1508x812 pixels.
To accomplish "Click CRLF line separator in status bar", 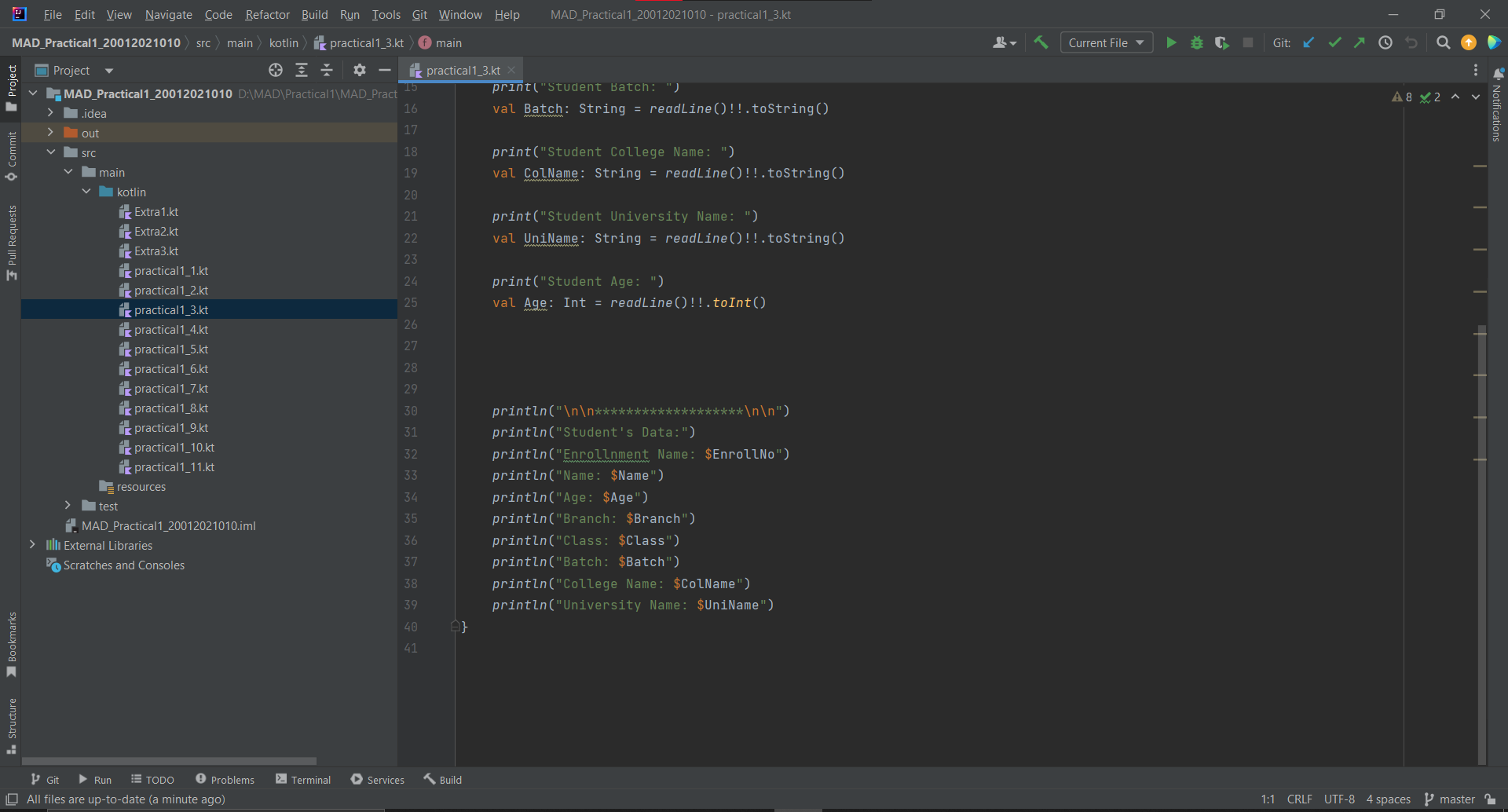I will (x=1300, y=799).
